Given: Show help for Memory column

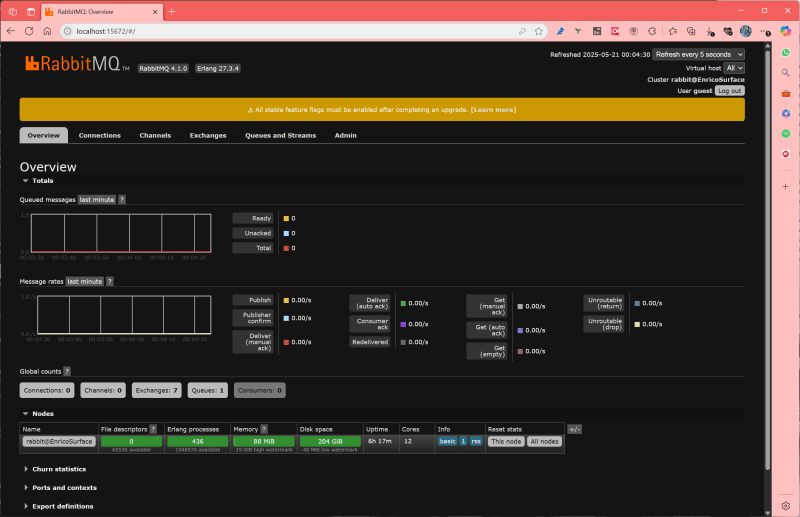Looking at the screenshot, I should (264, 429).
